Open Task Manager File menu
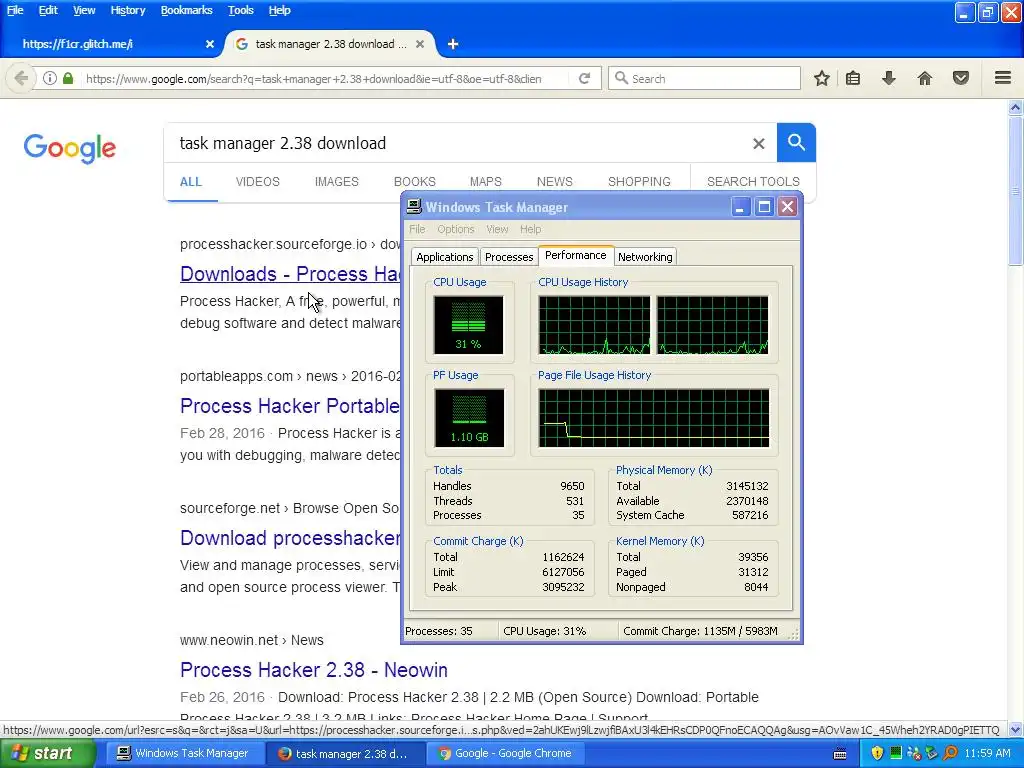The height and width of the screenshot is (768, 1024). pos(417,229)
